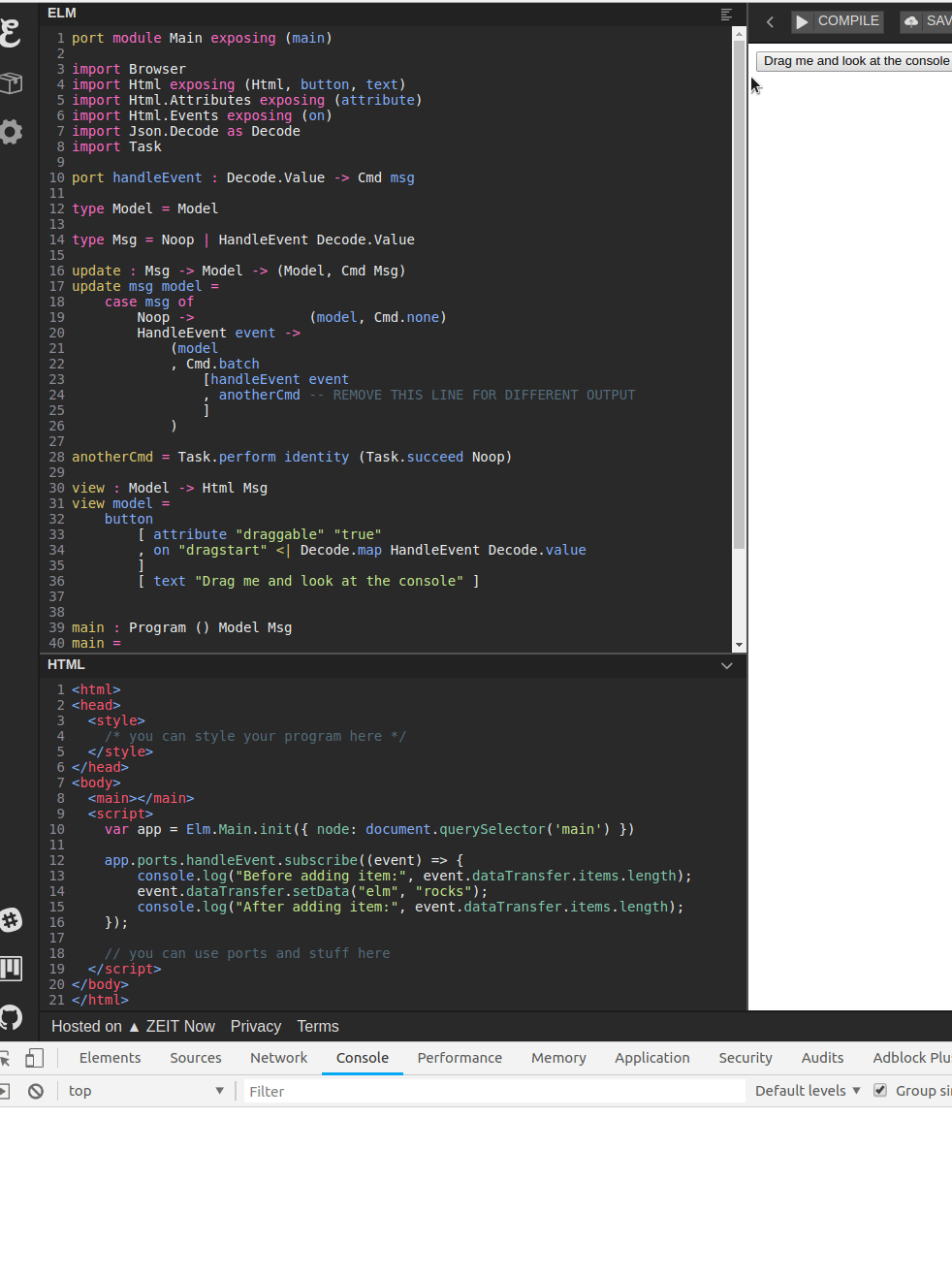Open the Security tab
The height and width of the screenshot is (1278, 952).
click(x=746, y=1058)
